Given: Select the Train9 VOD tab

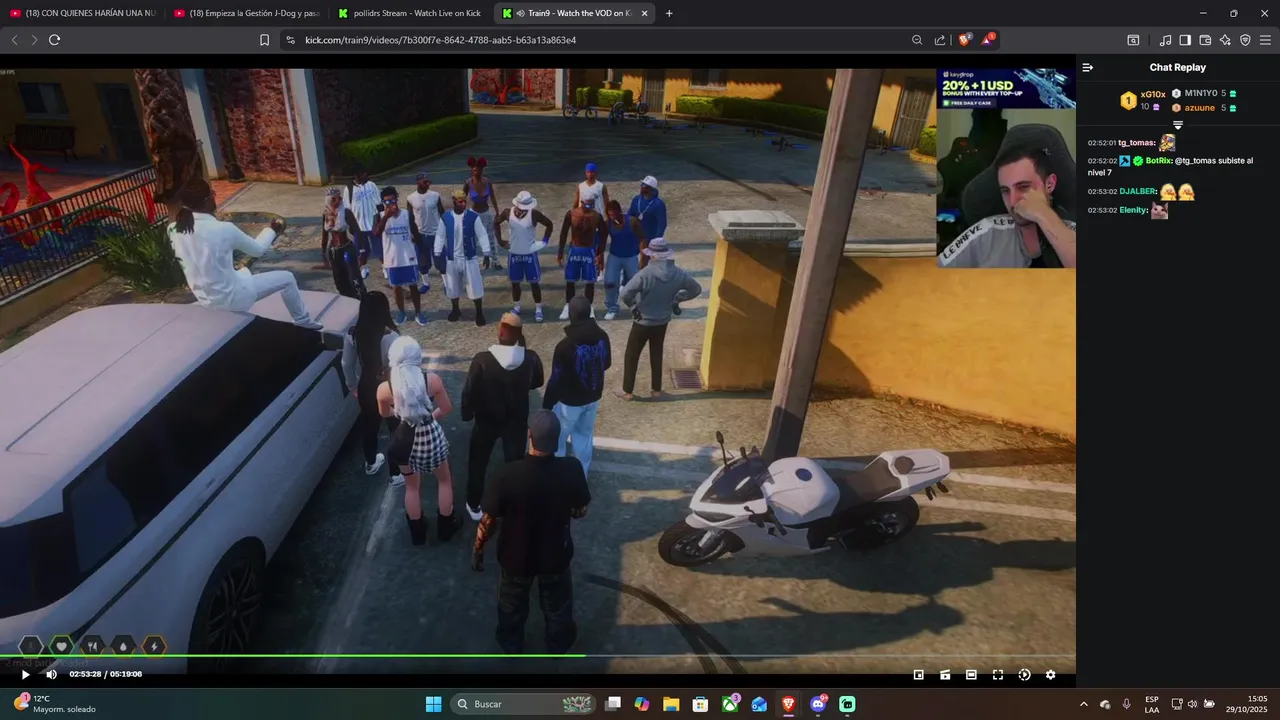Looking at the screenshot, I should [572, 13].
